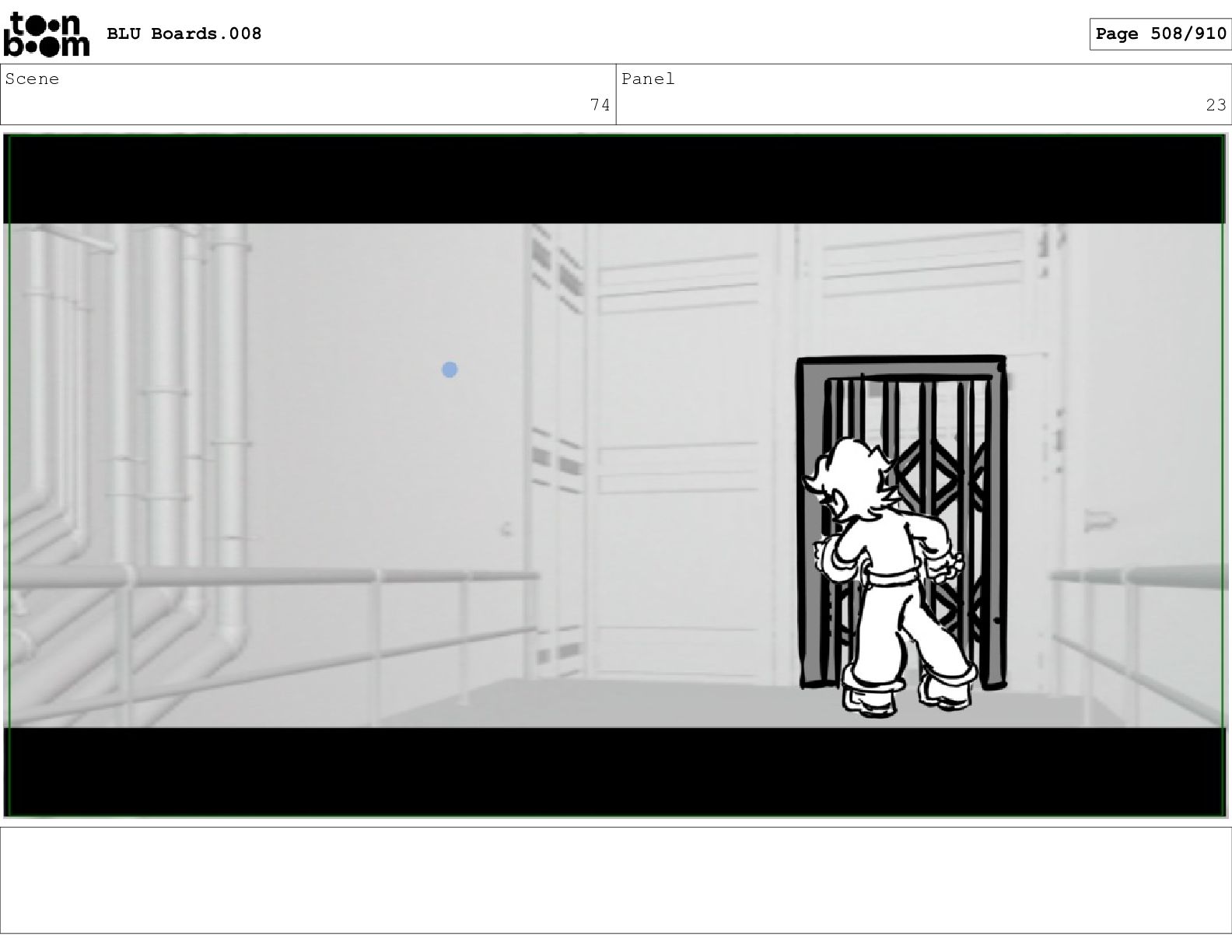Click the Toon Boom logo

pos(47,34)
